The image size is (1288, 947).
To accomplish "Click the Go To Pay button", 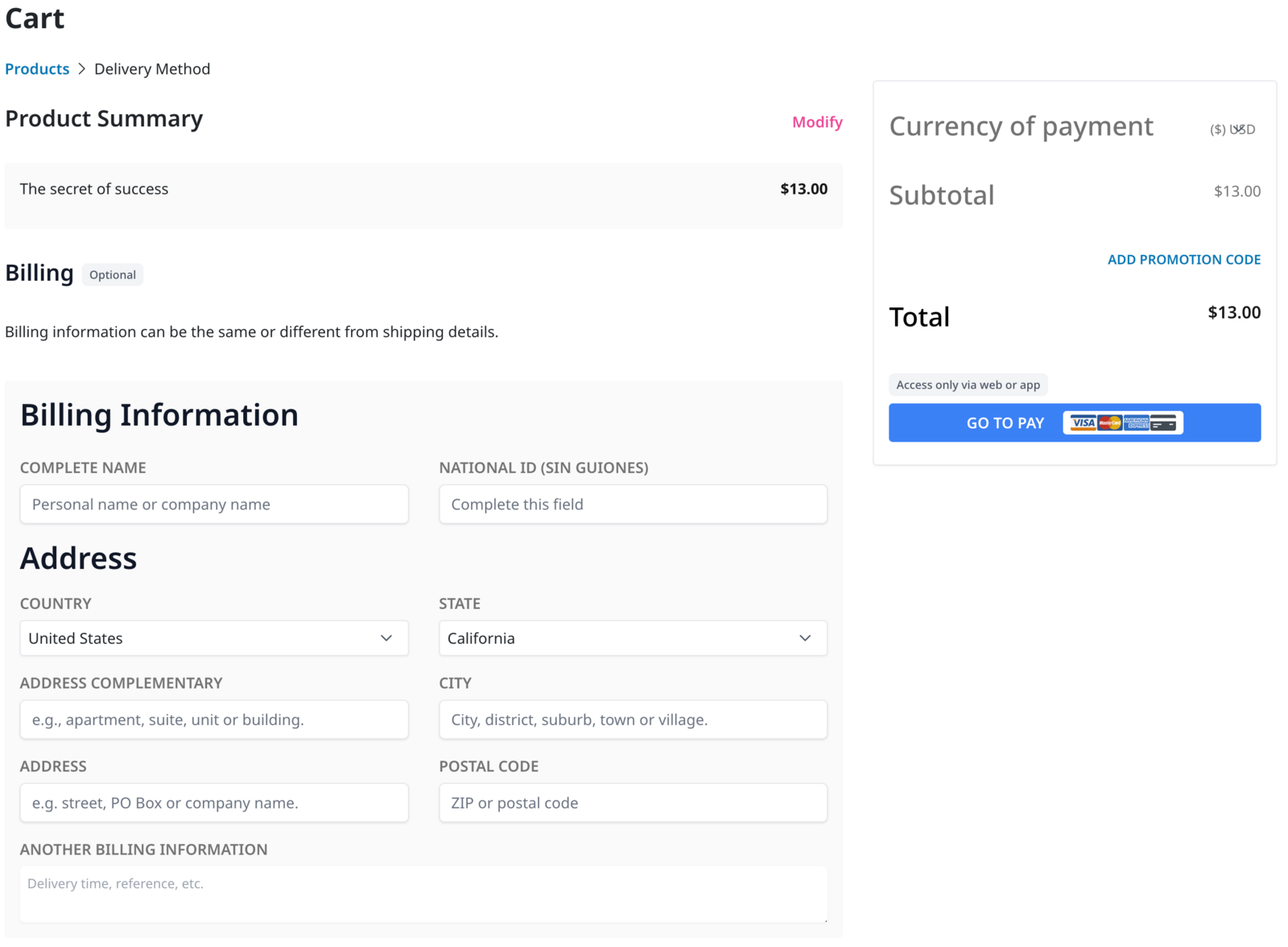I will point(1075,422).
